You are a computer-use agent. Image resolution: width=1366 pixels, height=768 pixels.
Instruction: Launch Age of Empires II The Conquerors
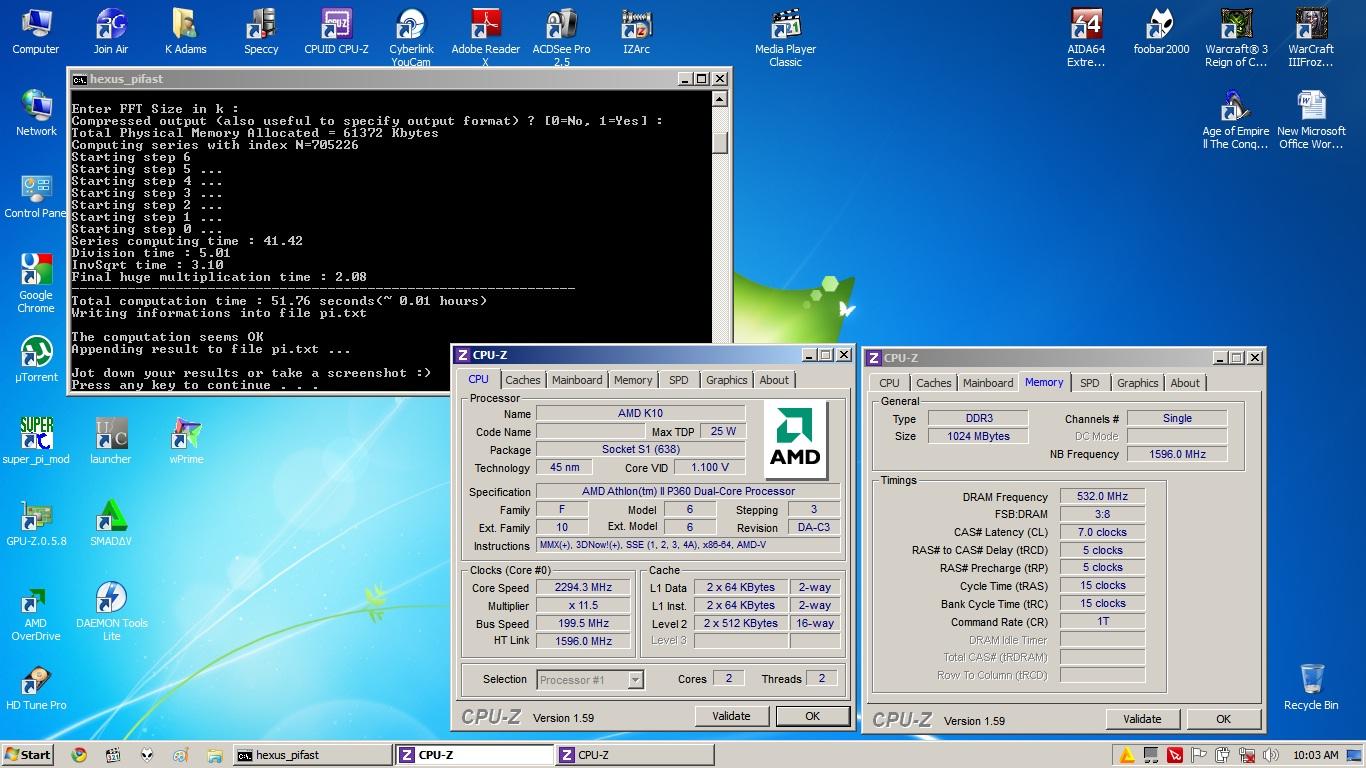(1236, 120)
